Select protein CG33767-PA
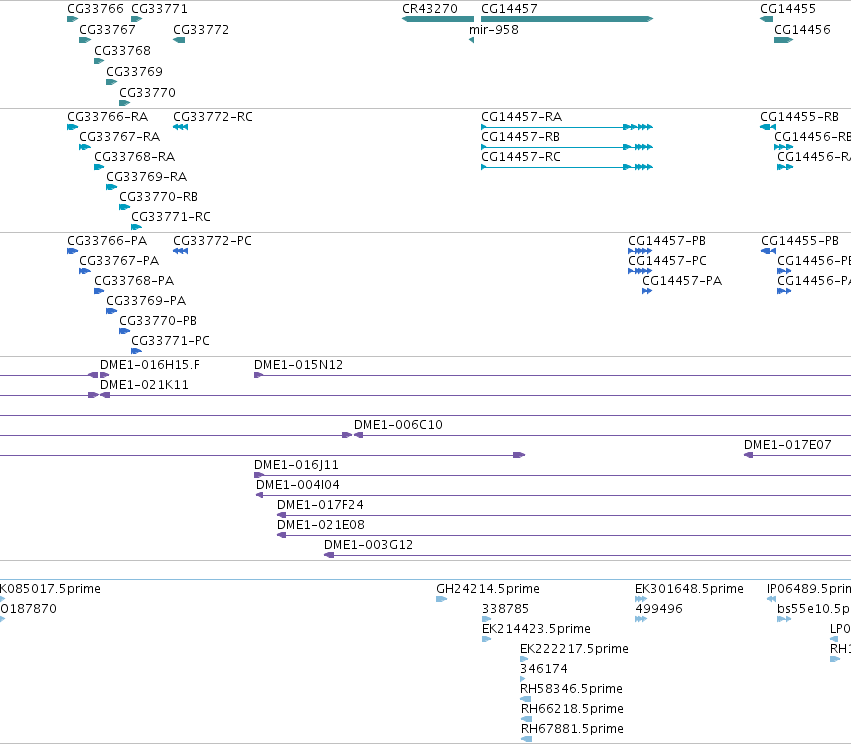The width and height of the screenshot is (851, 744). [x=119, y=261]
